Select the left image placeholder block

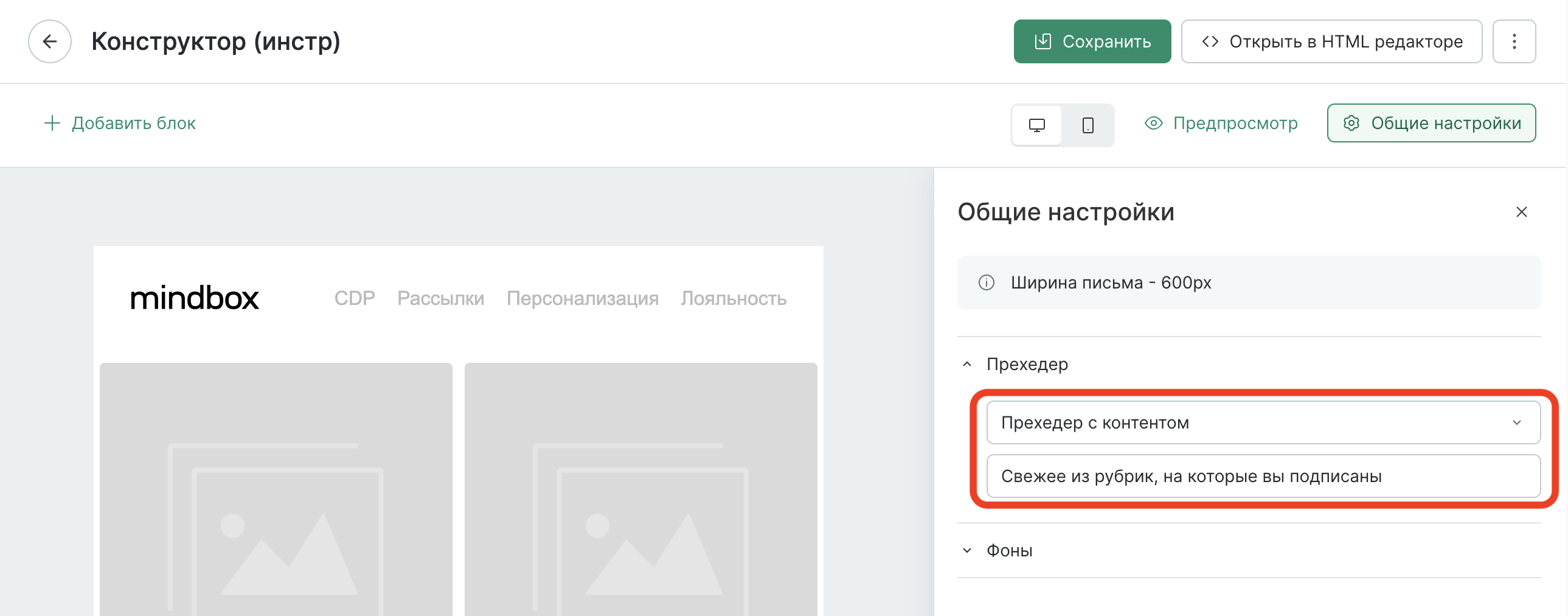tap(276, 489)
